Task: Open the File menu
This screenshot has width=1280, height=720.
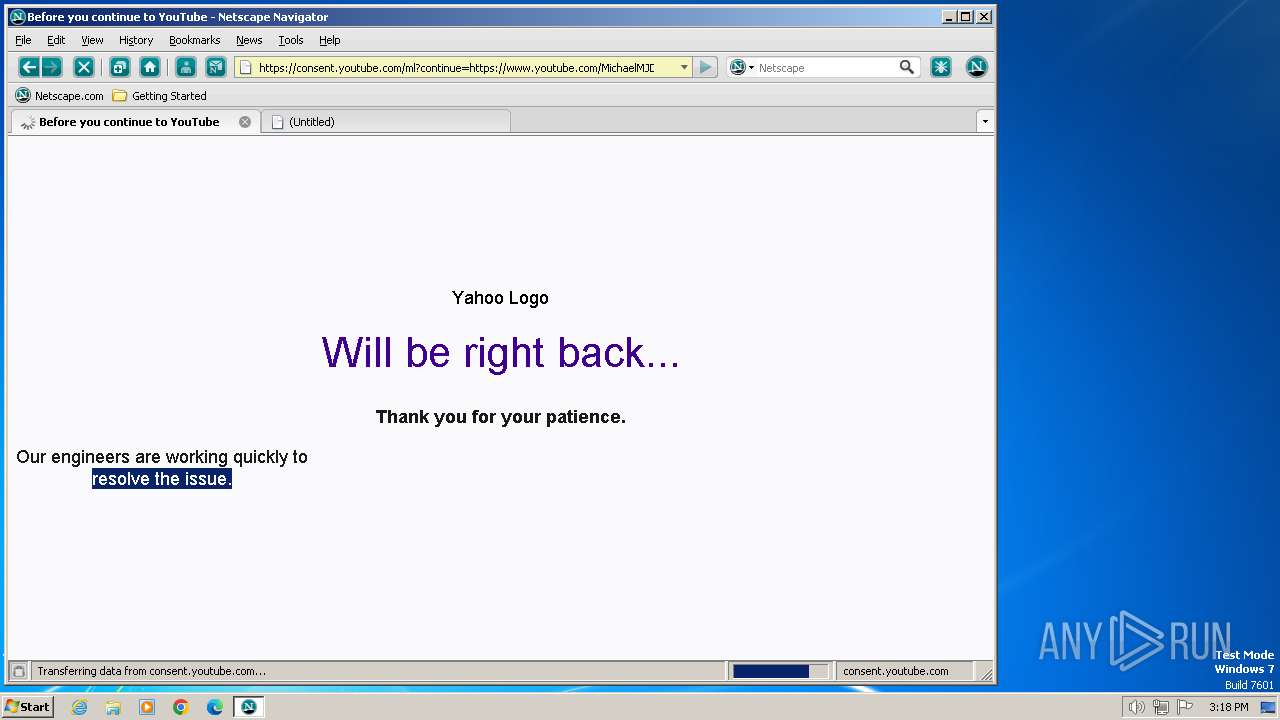Action: click(23, 40)
